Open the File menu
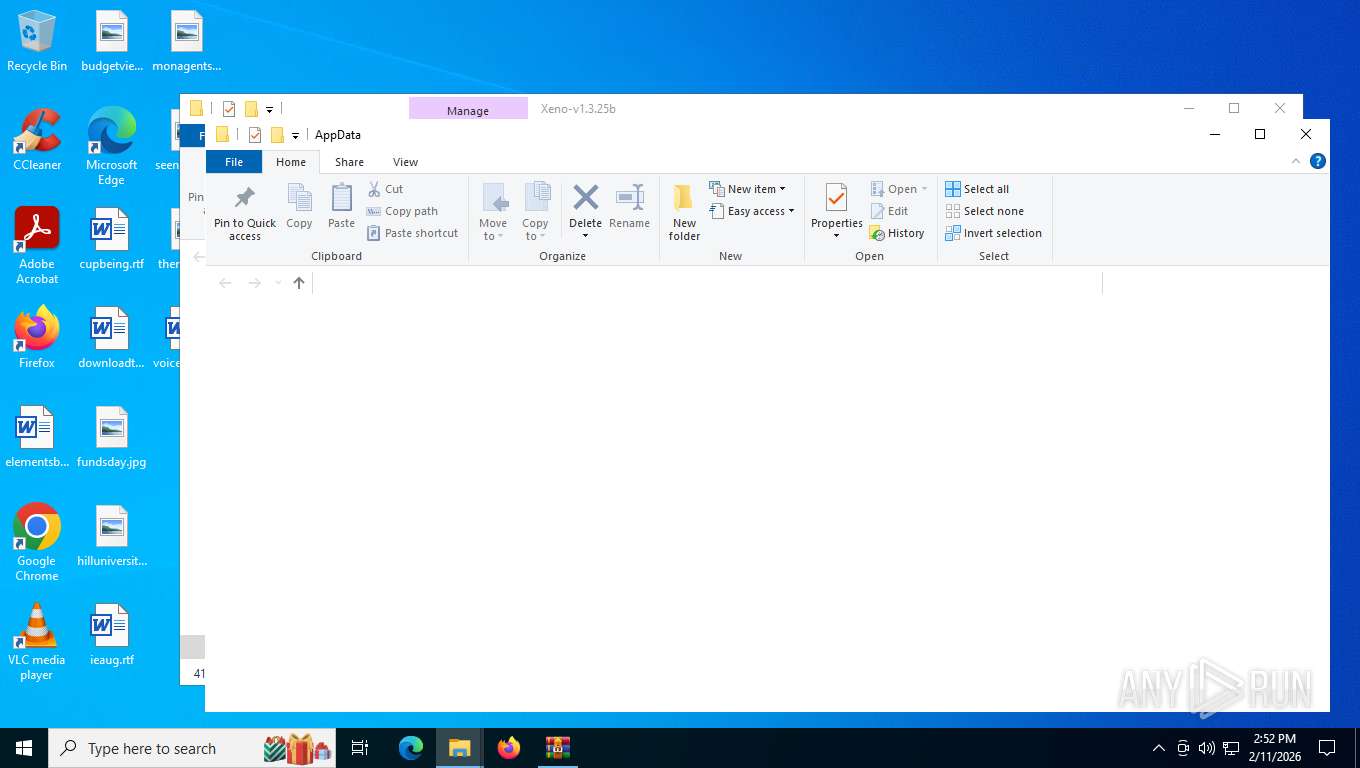This screenshot has width=1360, height=768. pos(234,162)
